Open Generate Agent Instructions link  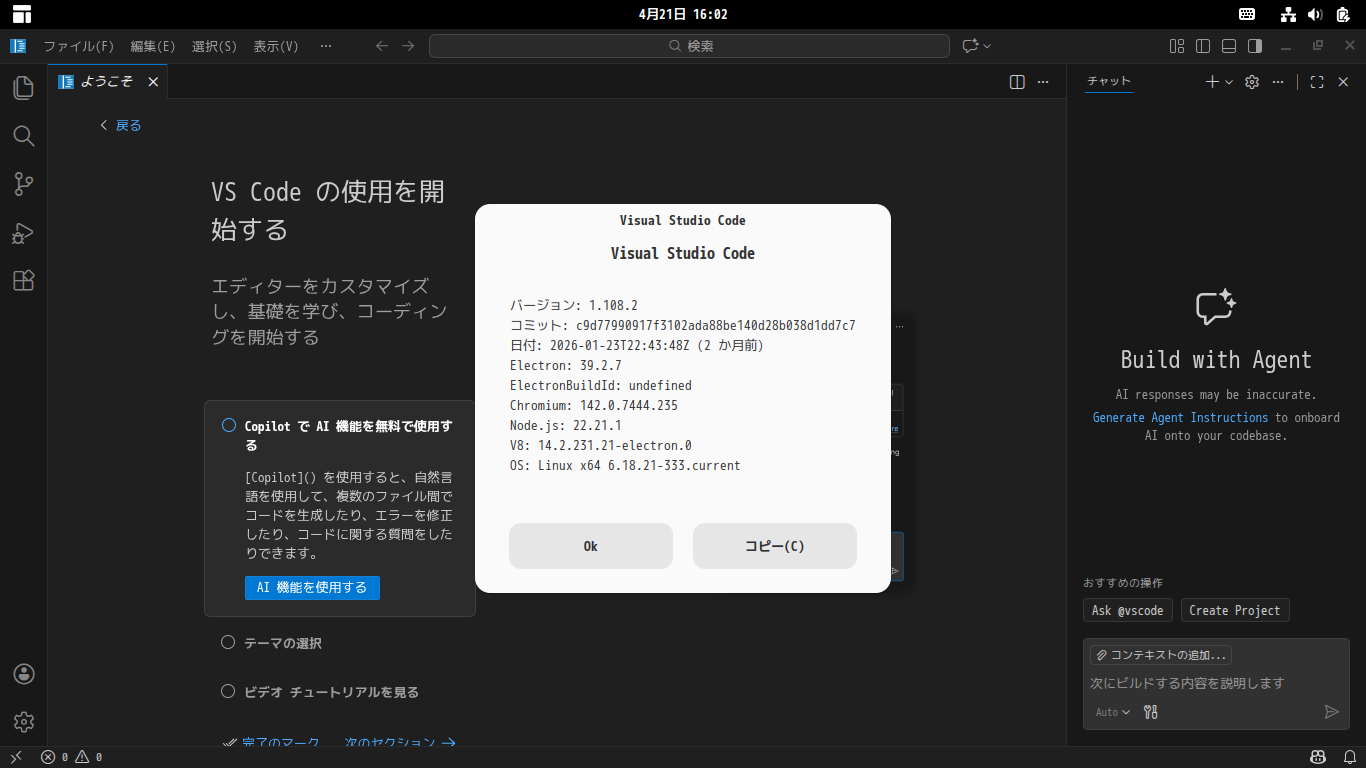[x=1180, y=417]
